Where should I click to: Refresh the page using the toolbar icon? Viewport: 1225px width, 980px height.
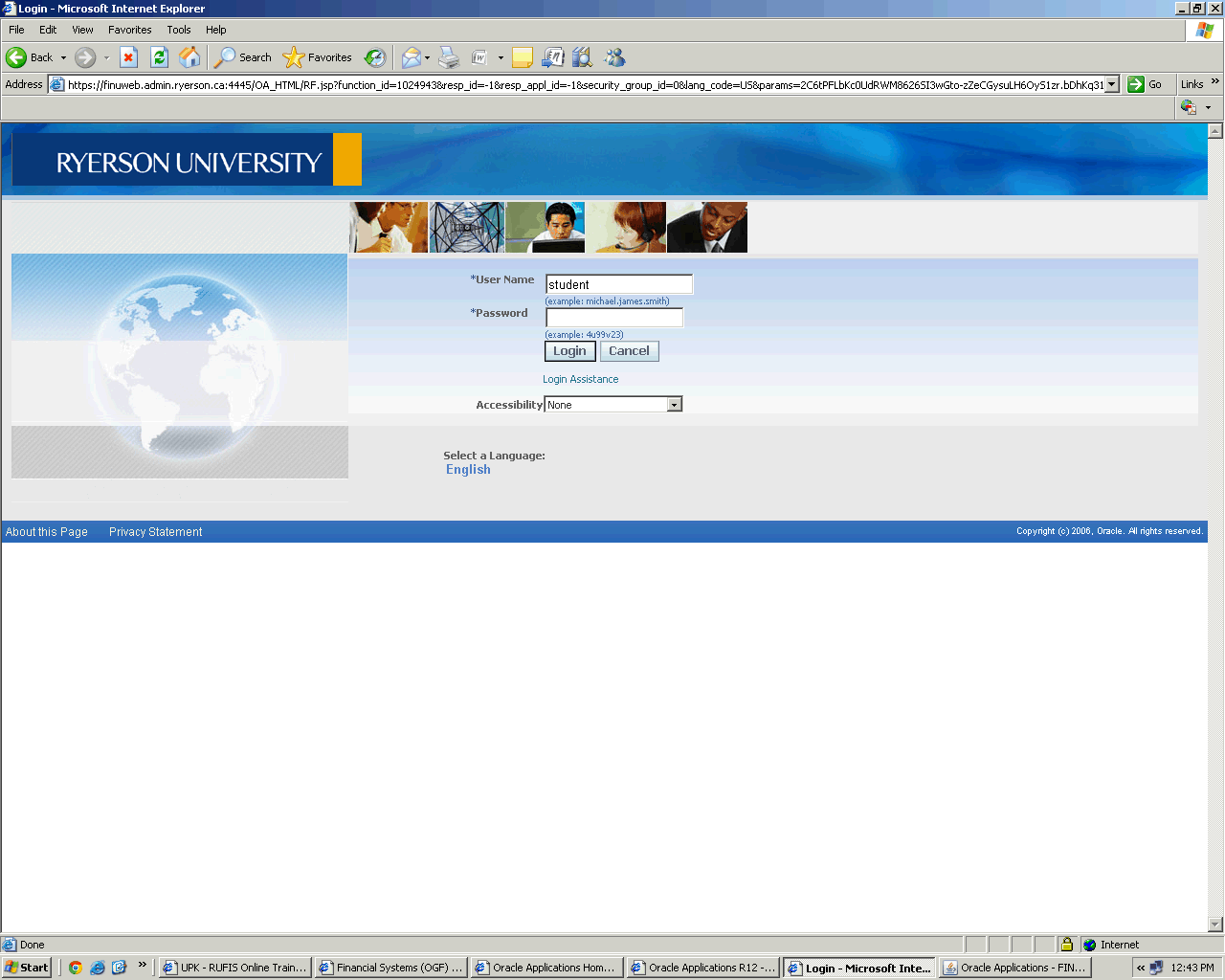tap(159, 57)
